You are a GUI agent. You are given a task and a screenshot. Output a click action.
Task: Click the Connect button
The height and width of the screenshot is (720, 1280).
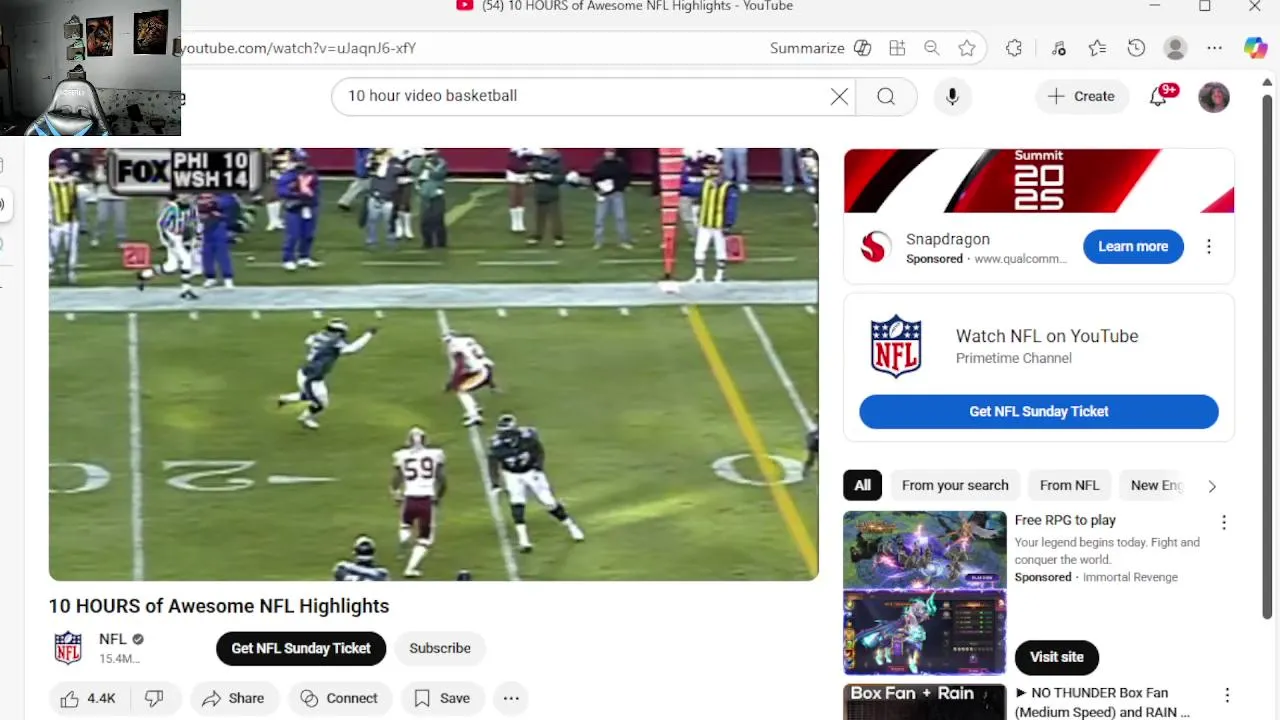coord(340,698)
